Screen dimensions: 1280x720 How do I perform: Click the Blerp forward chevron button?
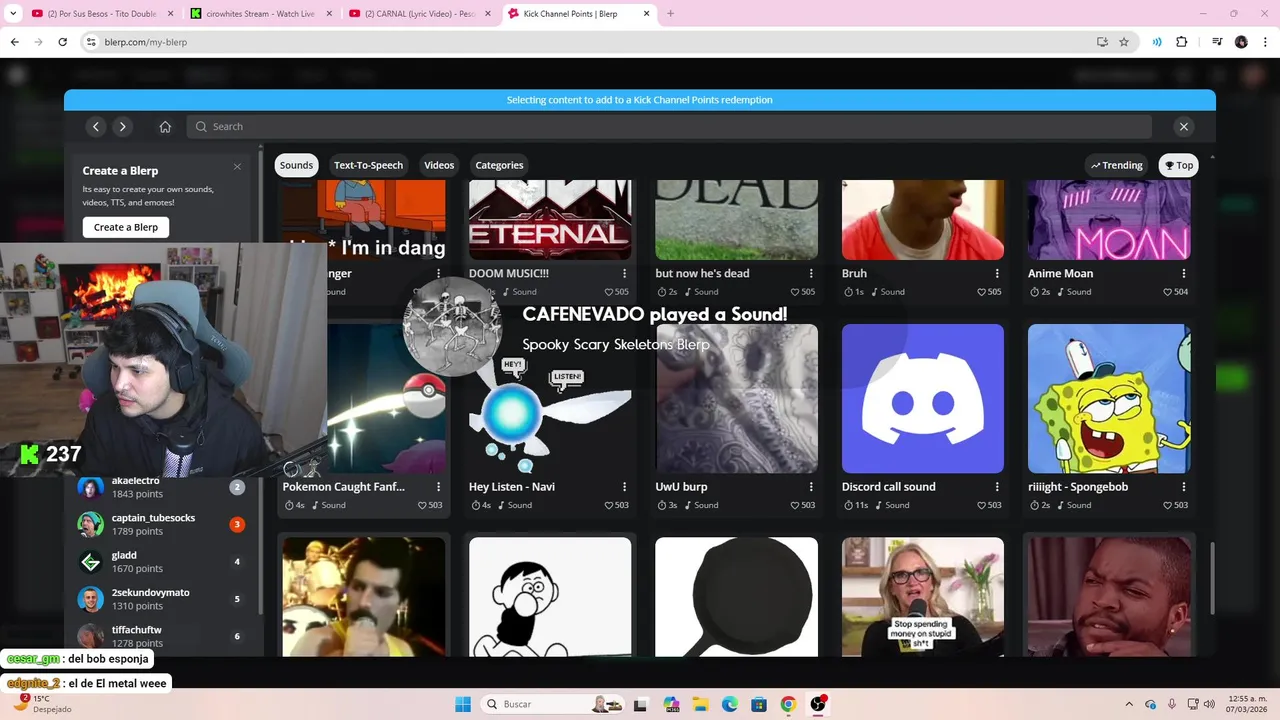(122, 126)
